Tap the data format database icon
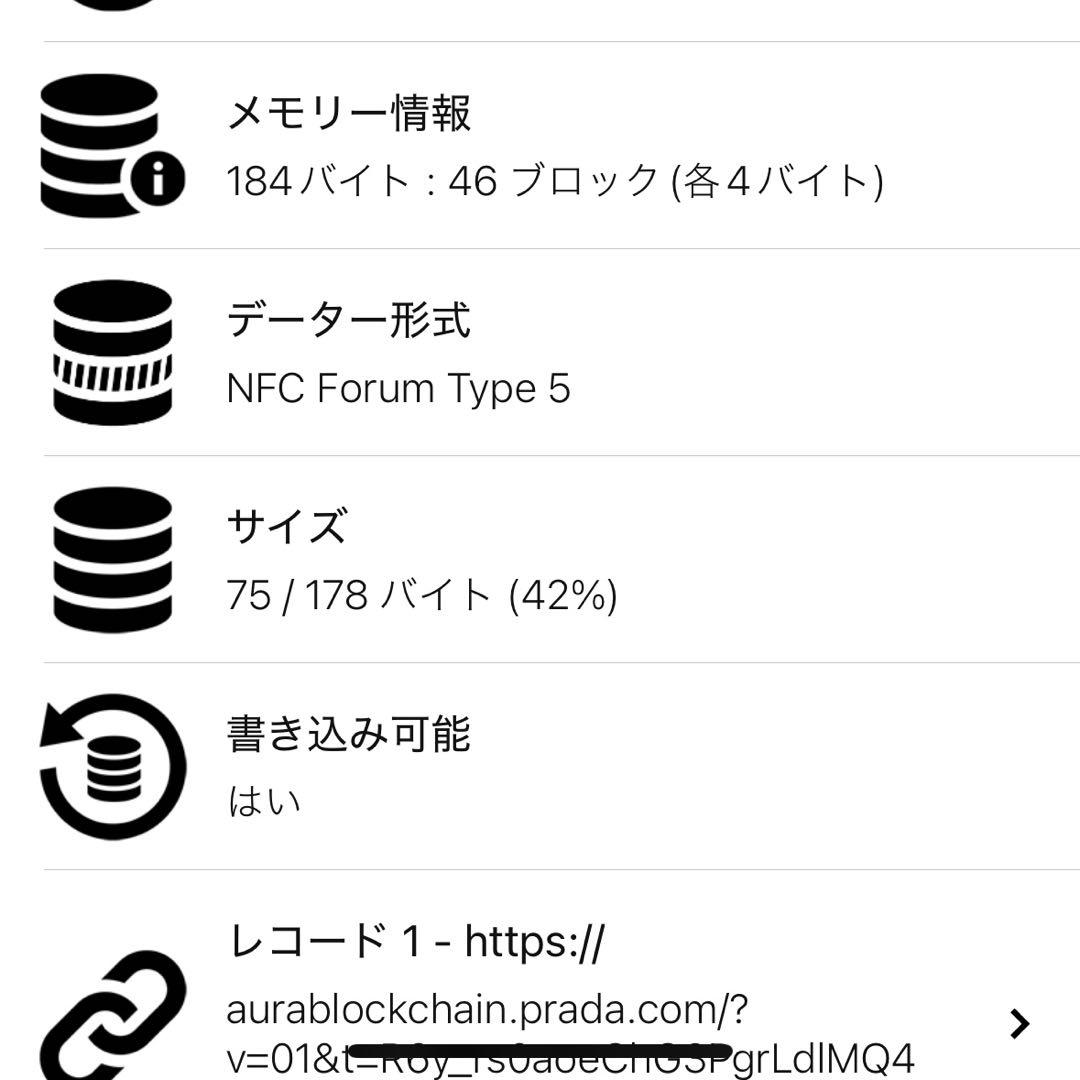1080x1080 pixels. [112, 353]
